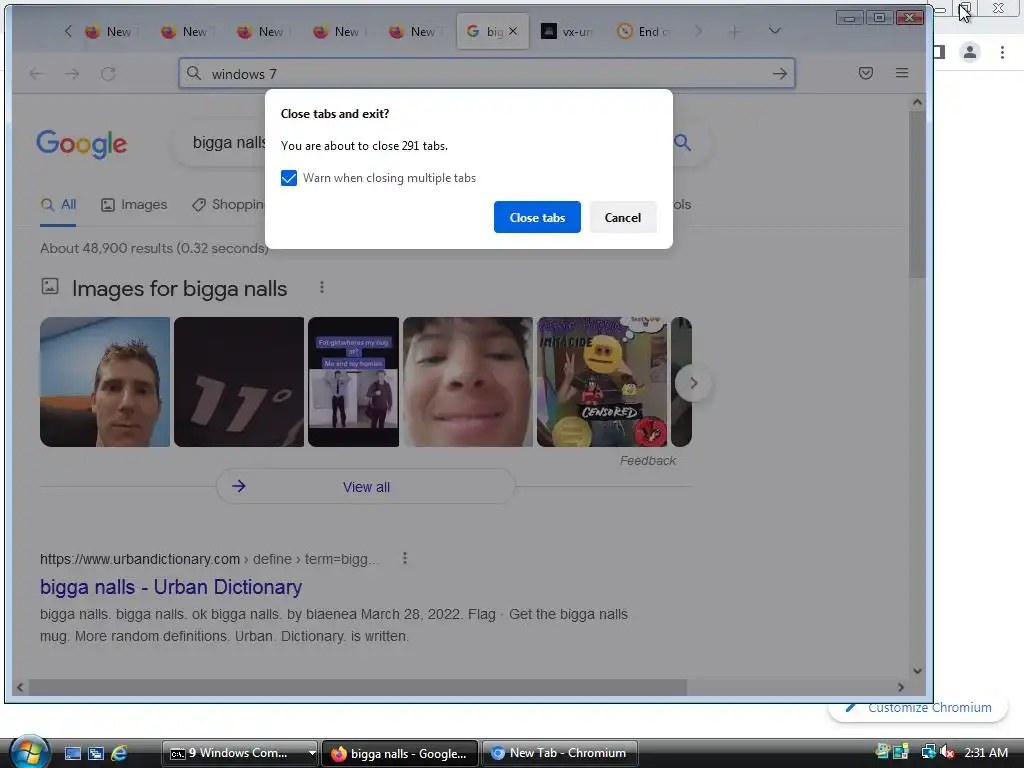Click the blue Google search magnifier
This screenshot has height=768, width=1024.
(682, 142)
